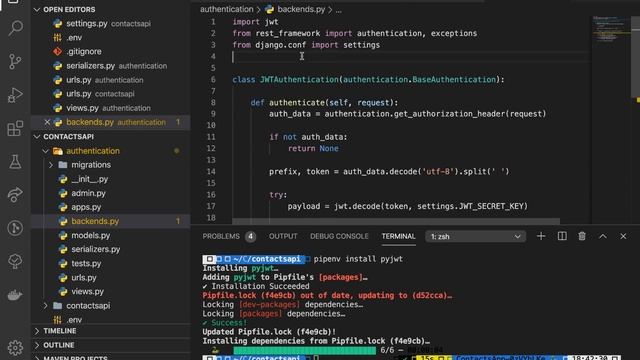Switch to the PROBLEMS tab
Screen dimensions: 640x360
point(221,236)
